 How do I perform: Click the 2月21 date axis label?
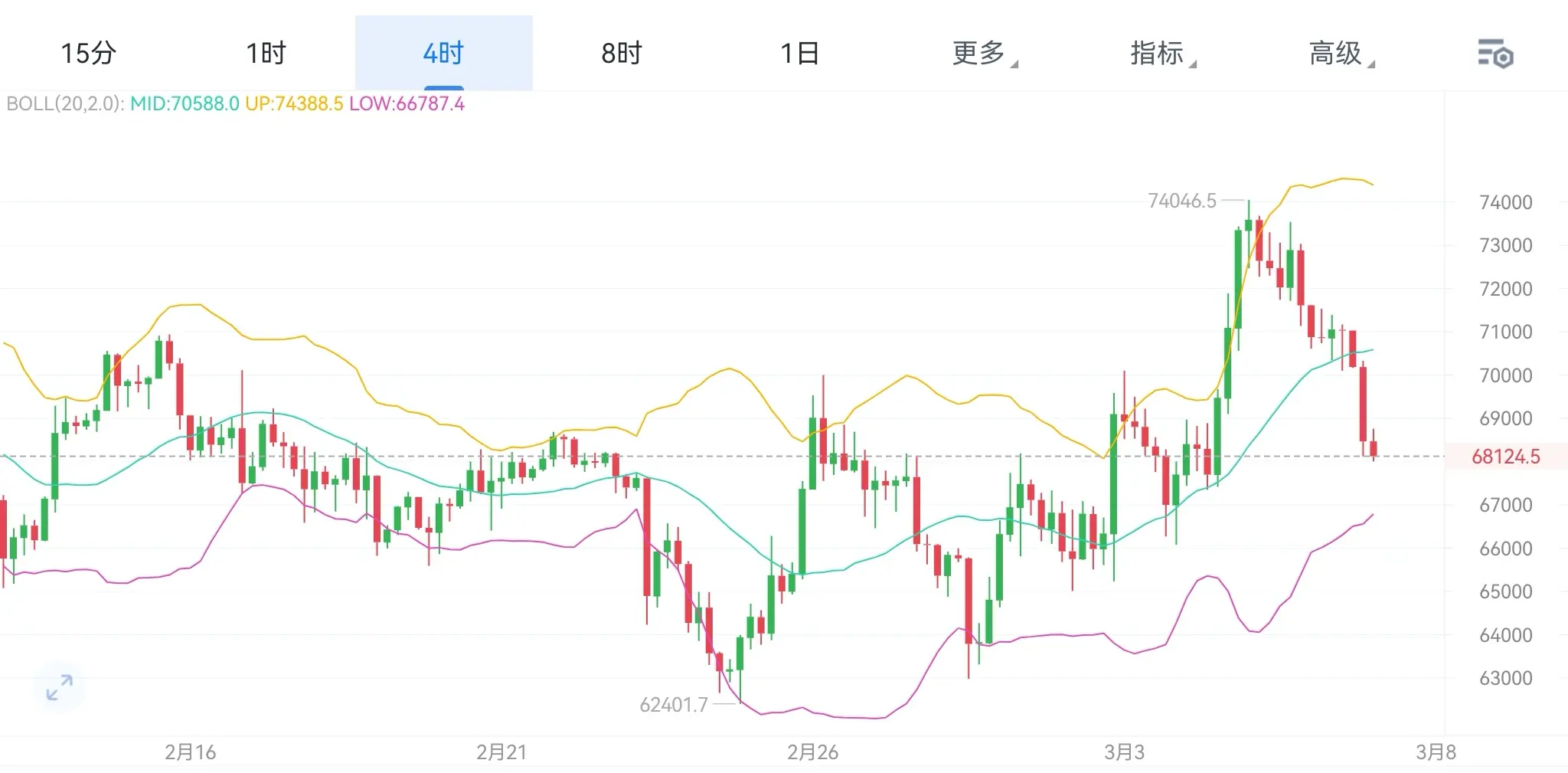(501, 752)
